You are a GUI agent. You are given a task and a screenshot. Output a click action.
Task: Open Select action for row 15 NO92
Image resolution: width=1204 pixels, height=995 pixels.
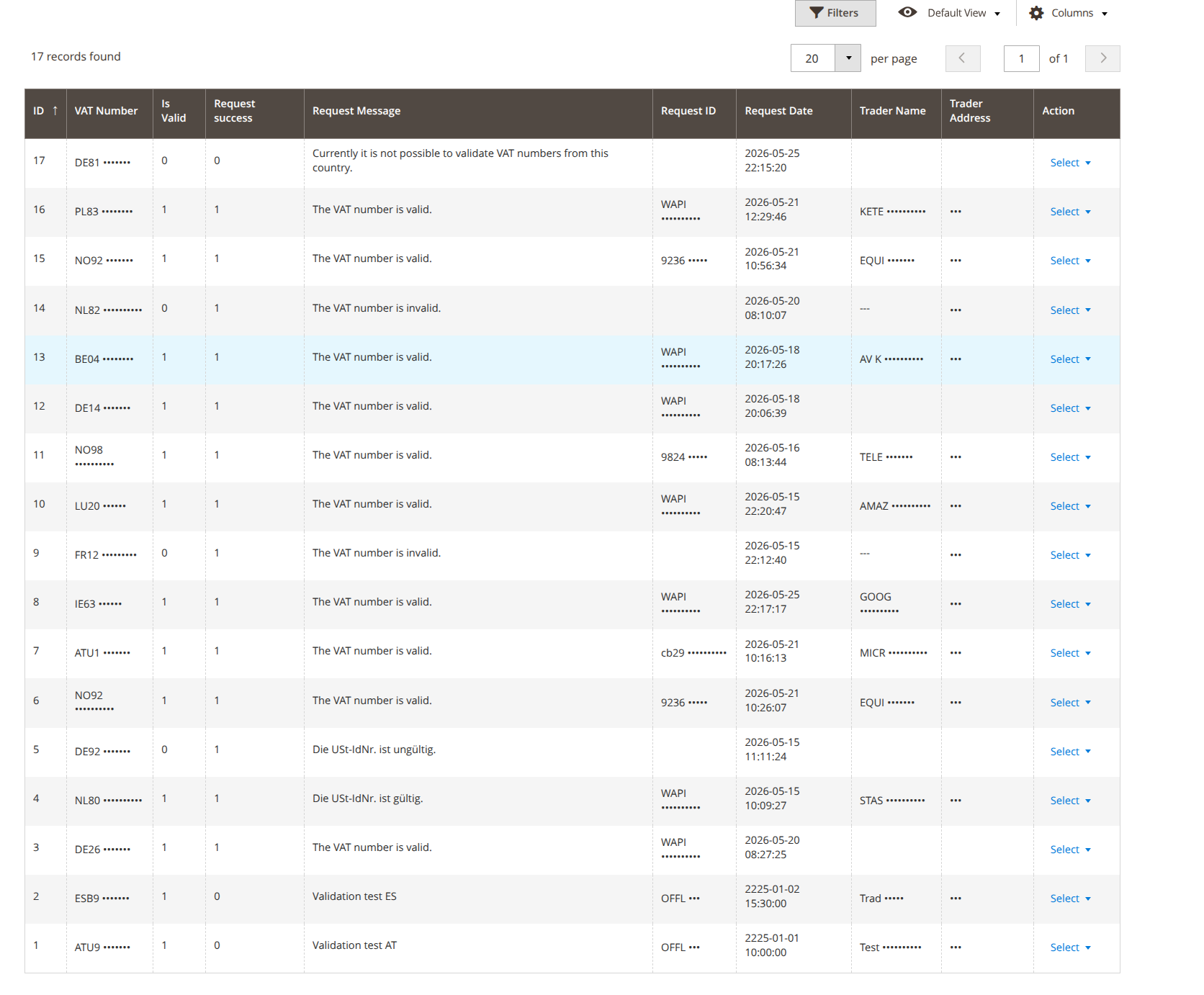pyautogui.click(x=1070, y=261)
